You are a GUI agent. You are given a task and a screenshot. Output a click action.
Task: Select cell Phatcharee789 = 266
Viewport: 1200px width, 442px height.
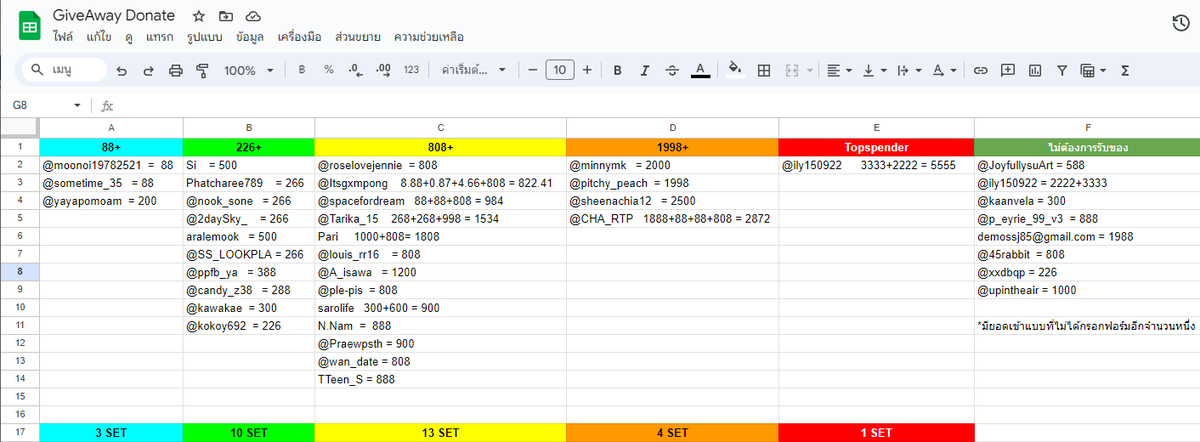click(249, 183)
